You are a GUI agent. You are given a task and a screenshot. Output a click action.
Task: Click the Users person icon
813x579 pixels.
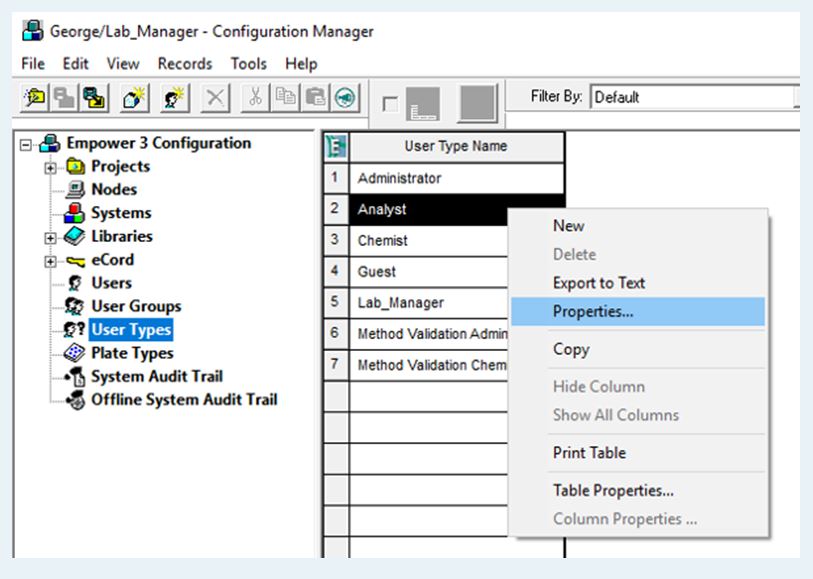(75, 283)
